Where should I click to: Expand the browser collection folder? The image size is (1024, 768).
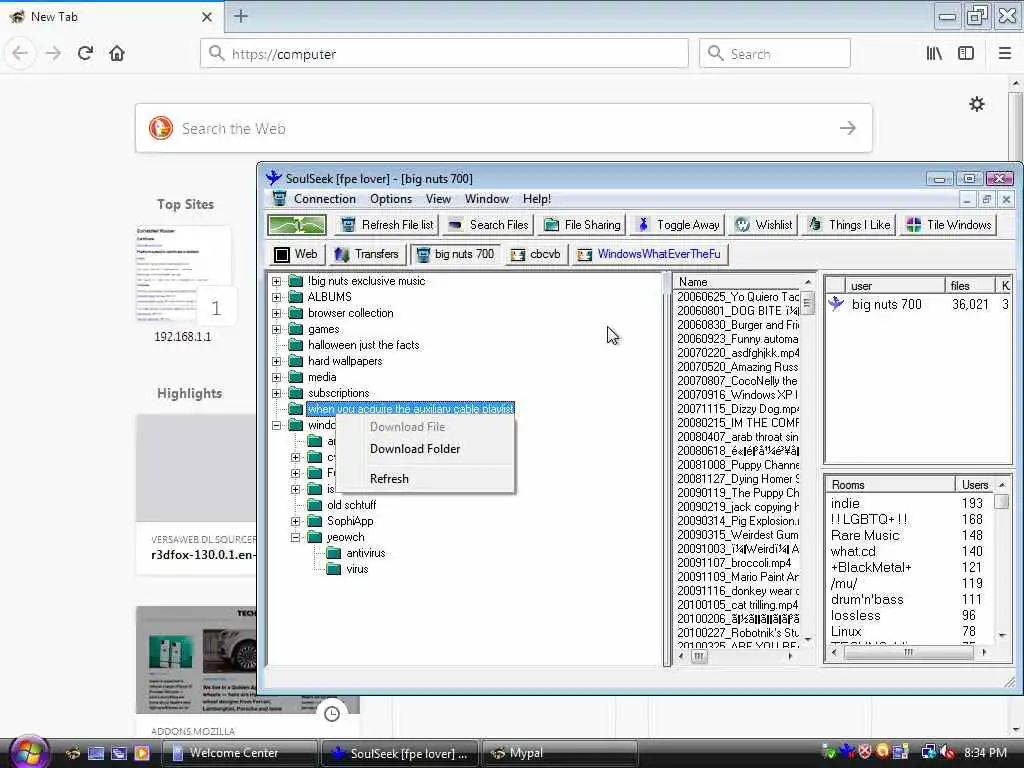276,313
